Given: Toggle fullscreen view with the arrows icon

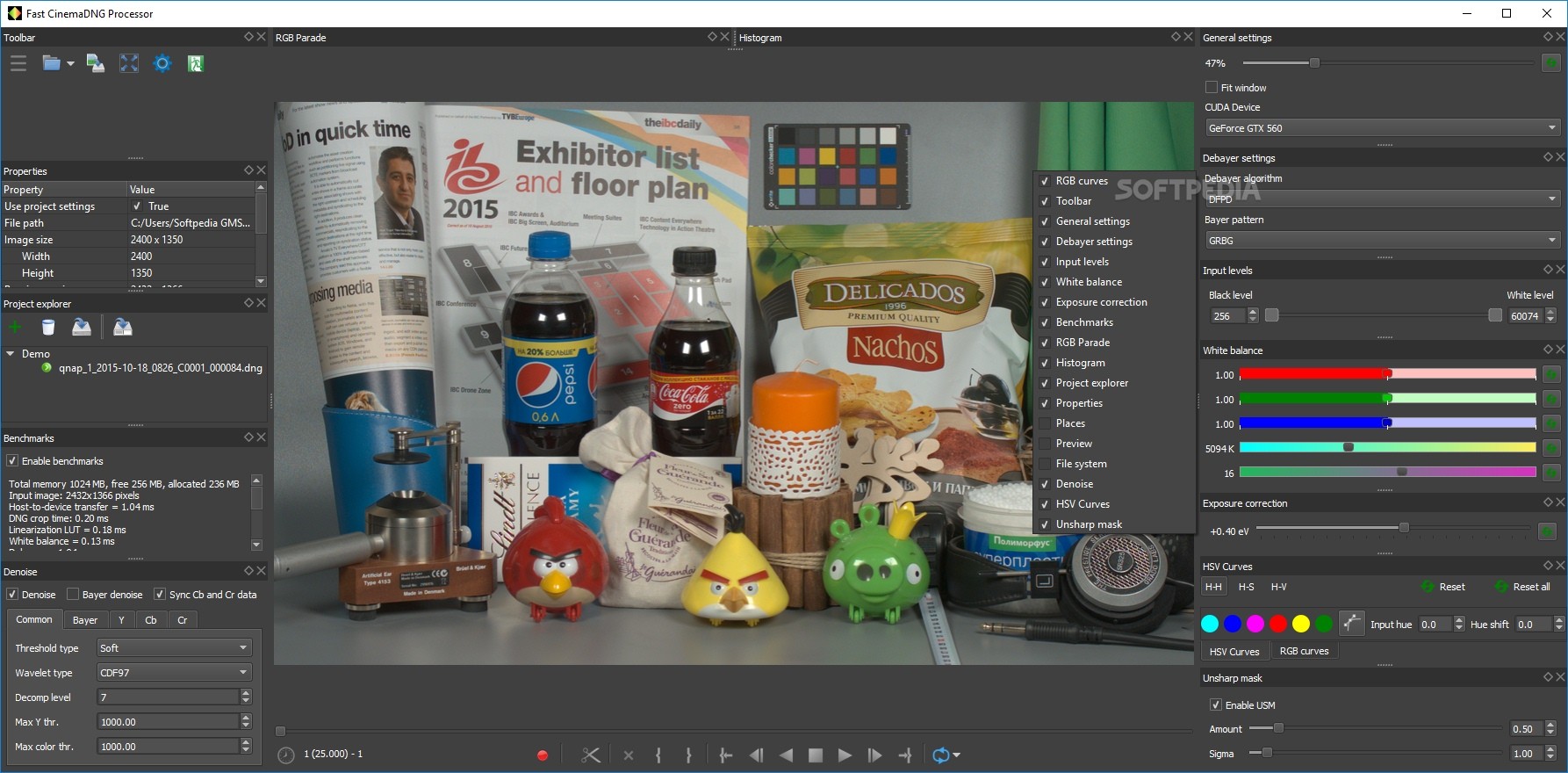Looking at the screenshot, I should (129, 63).
